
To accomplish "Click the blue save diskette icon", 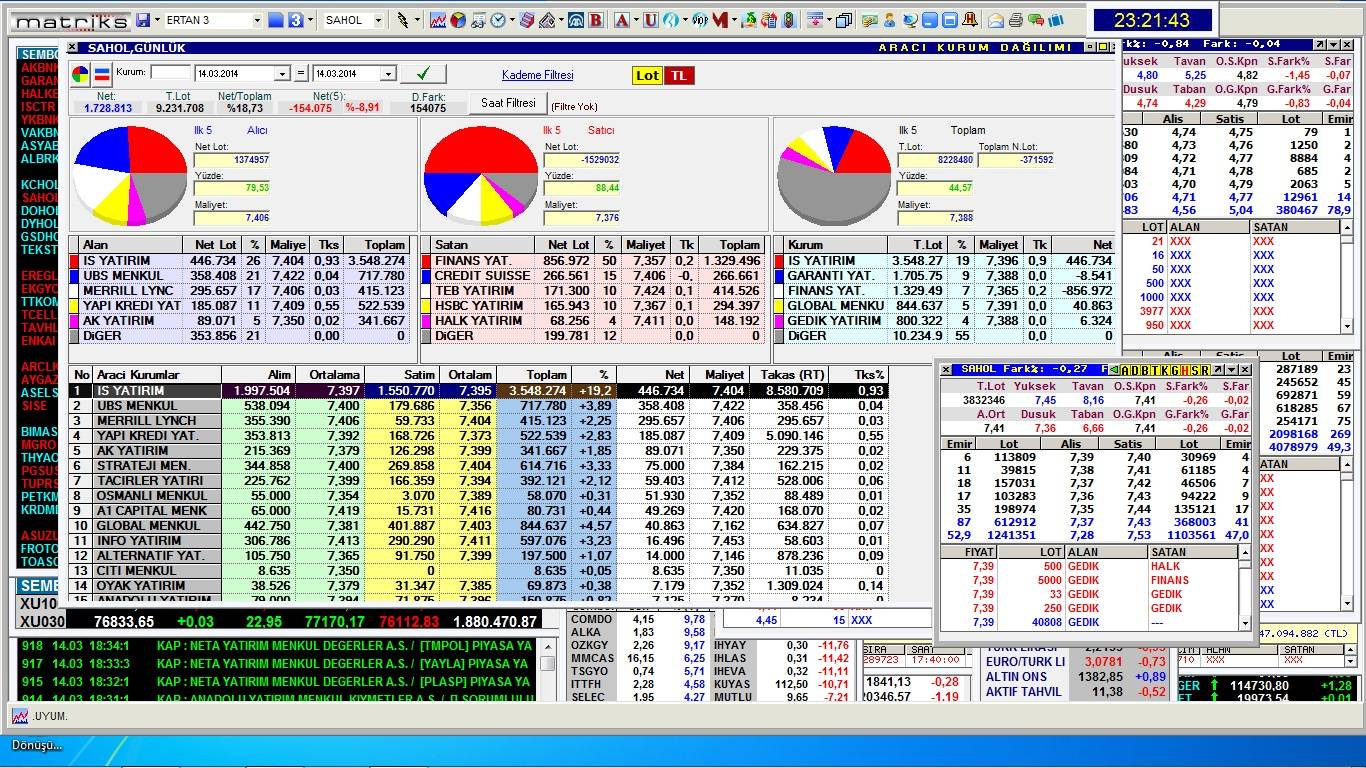I will pyautogui.click(x=143, y=20).
